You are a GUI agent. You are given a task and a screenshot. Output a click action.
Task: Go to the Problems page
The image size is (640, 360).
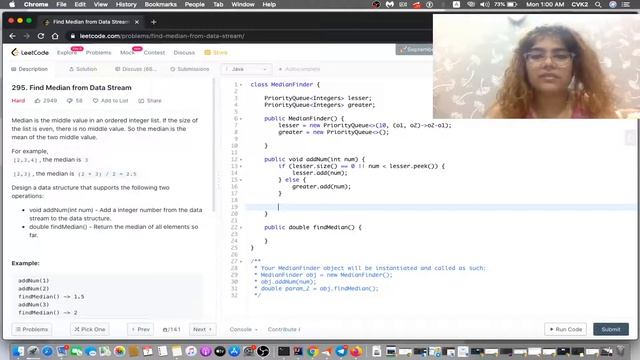click(98, 53)
